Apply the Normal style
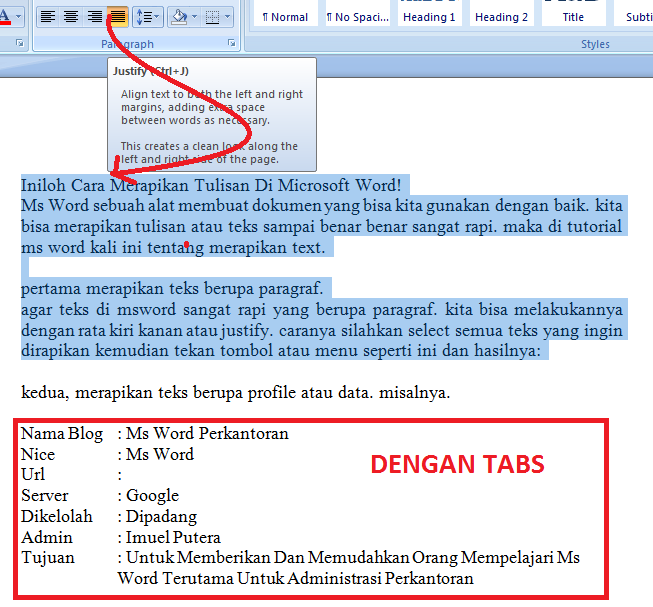The image size is (653, 607). tap(285, 13)
